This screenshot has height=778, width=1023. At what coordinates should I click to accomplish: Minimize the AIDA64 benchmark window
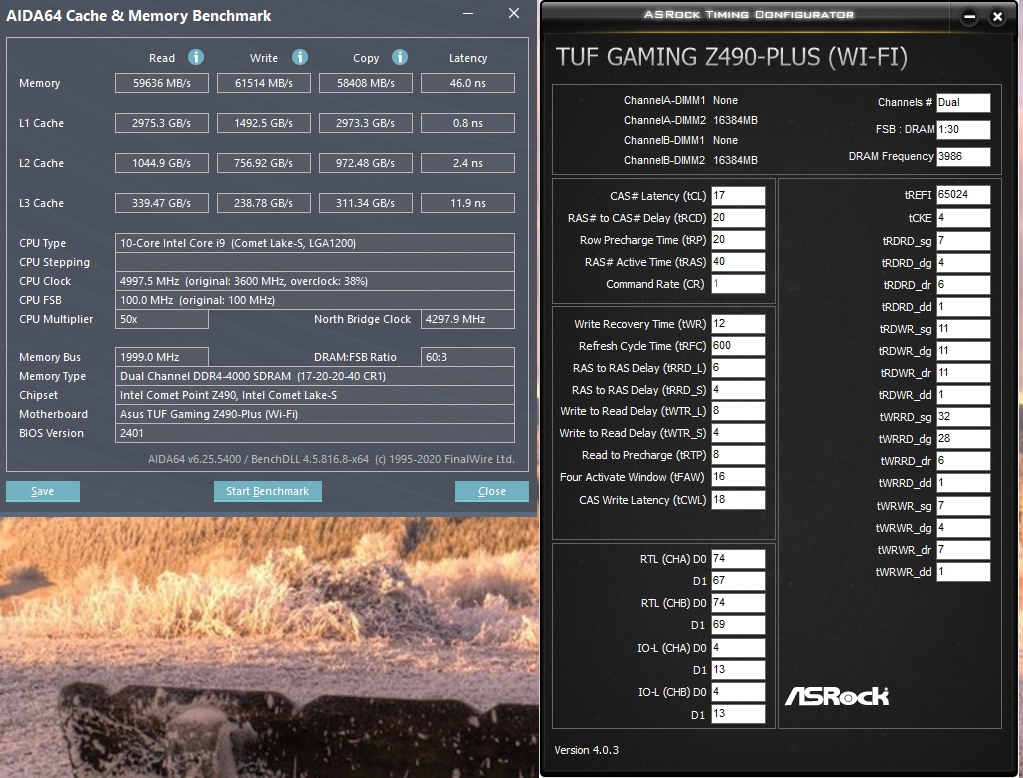pos(468,14)
